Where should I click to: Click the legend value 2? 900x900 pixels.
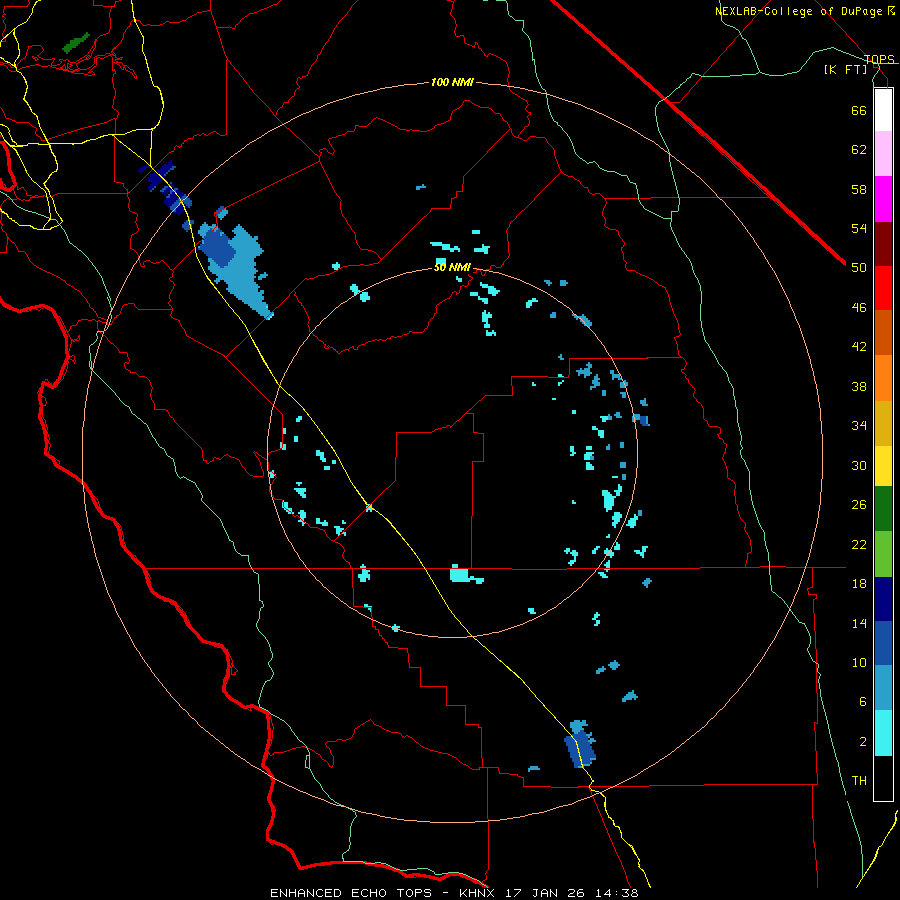[862, 742]
